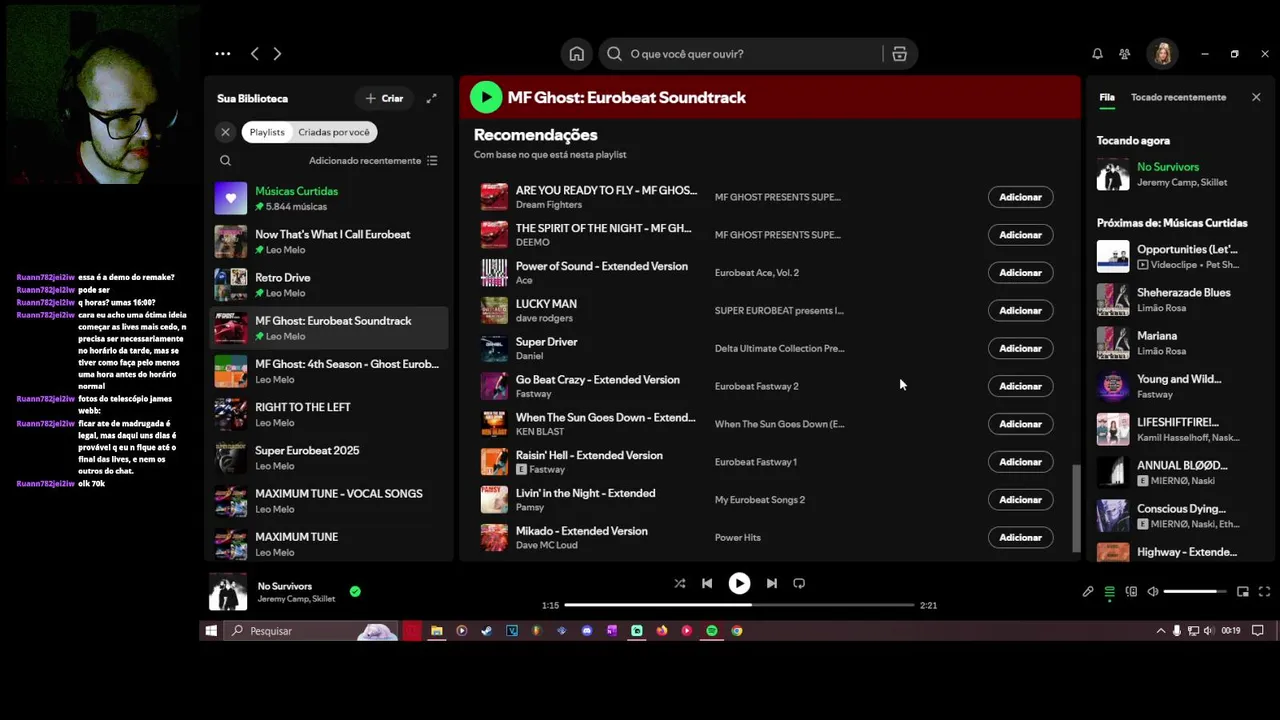Open 'MAXIMUM TUNE - VOCAL SONGS' playlist

[x=328, y=501]
